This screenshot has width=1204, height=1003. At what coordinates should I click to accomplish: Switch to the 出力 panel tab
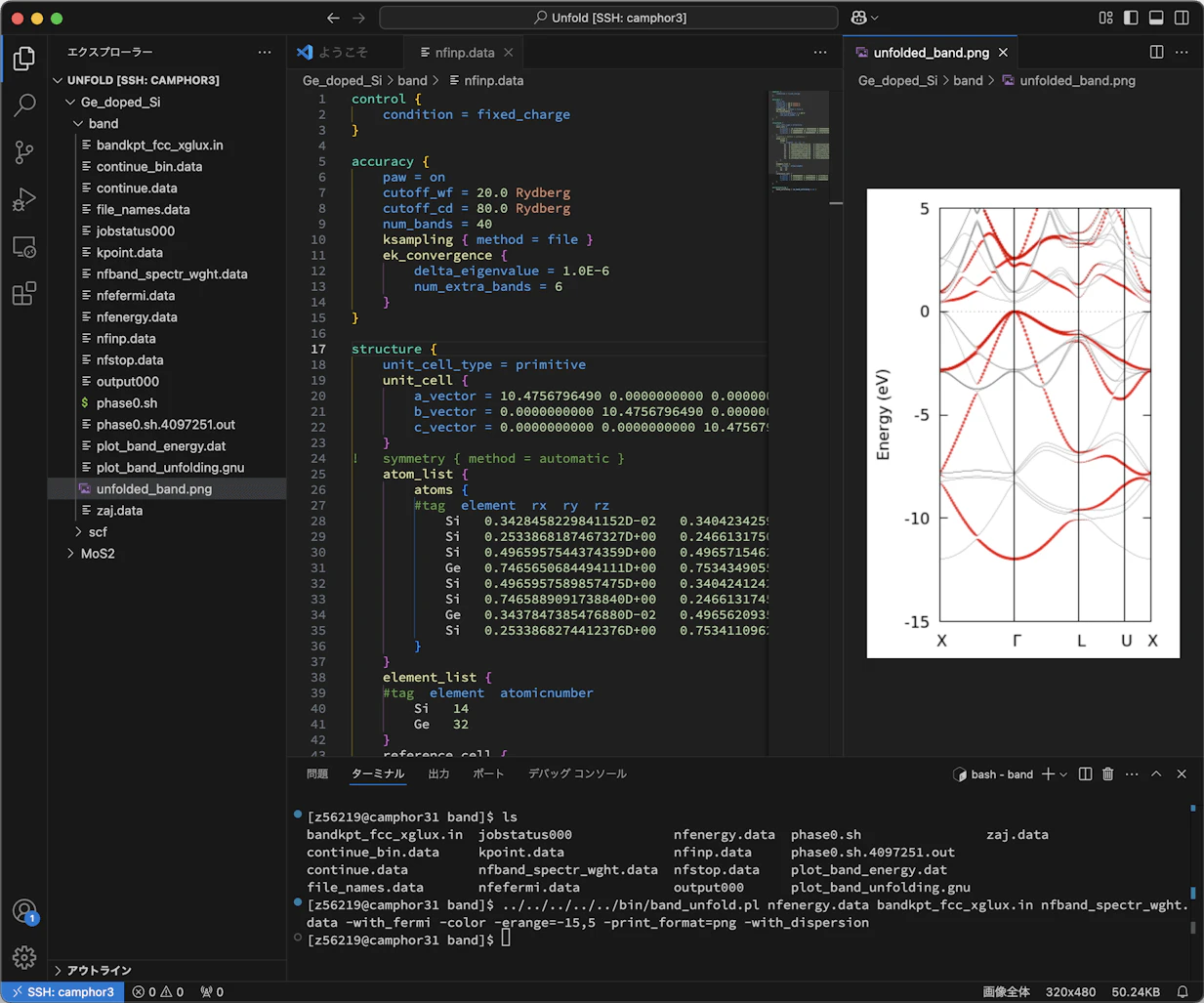438,773
